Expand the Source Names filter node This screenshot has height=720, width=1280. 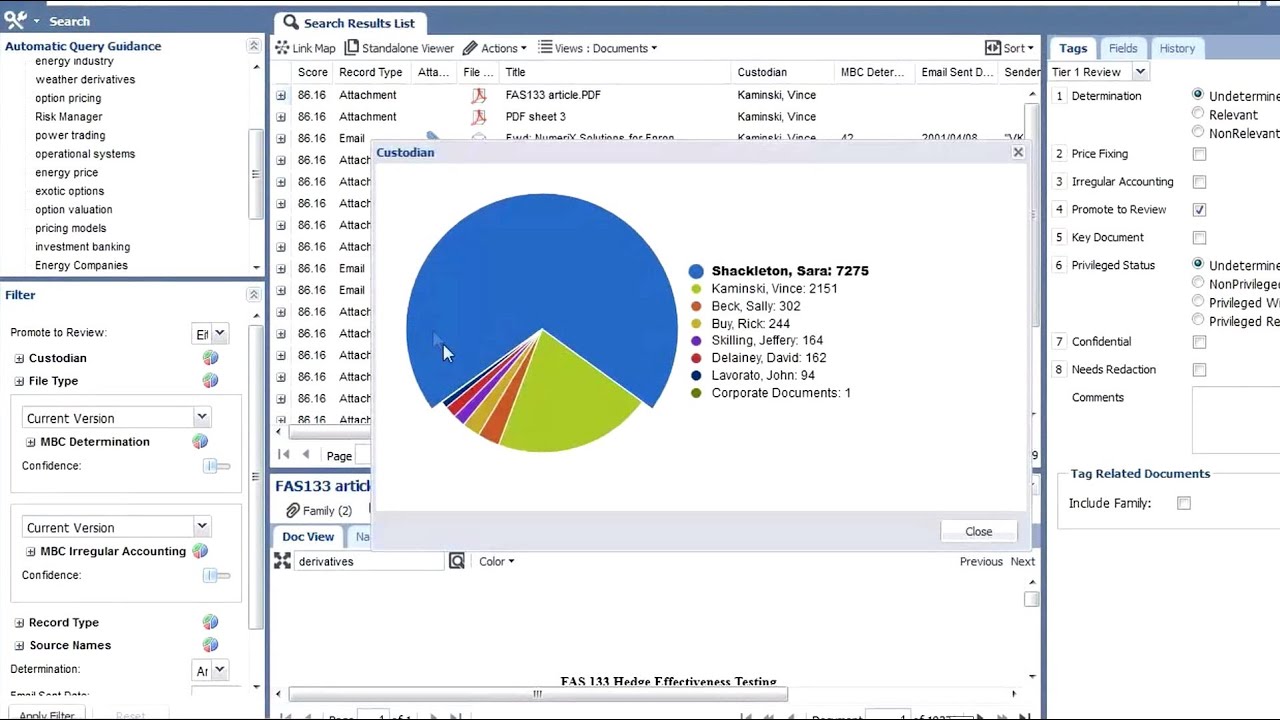point(19,646)
